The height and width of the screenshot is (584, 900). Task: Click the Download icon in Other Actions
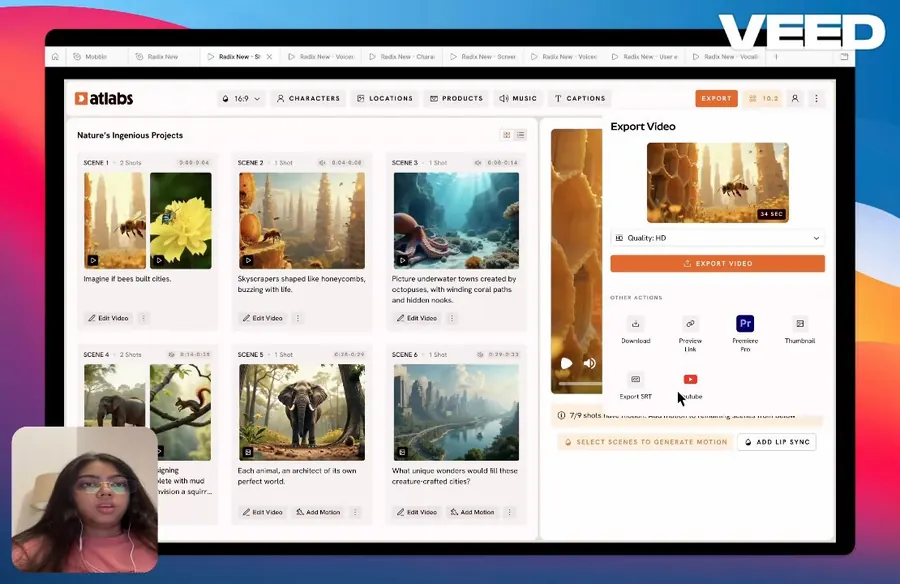[x=635, y=324]
